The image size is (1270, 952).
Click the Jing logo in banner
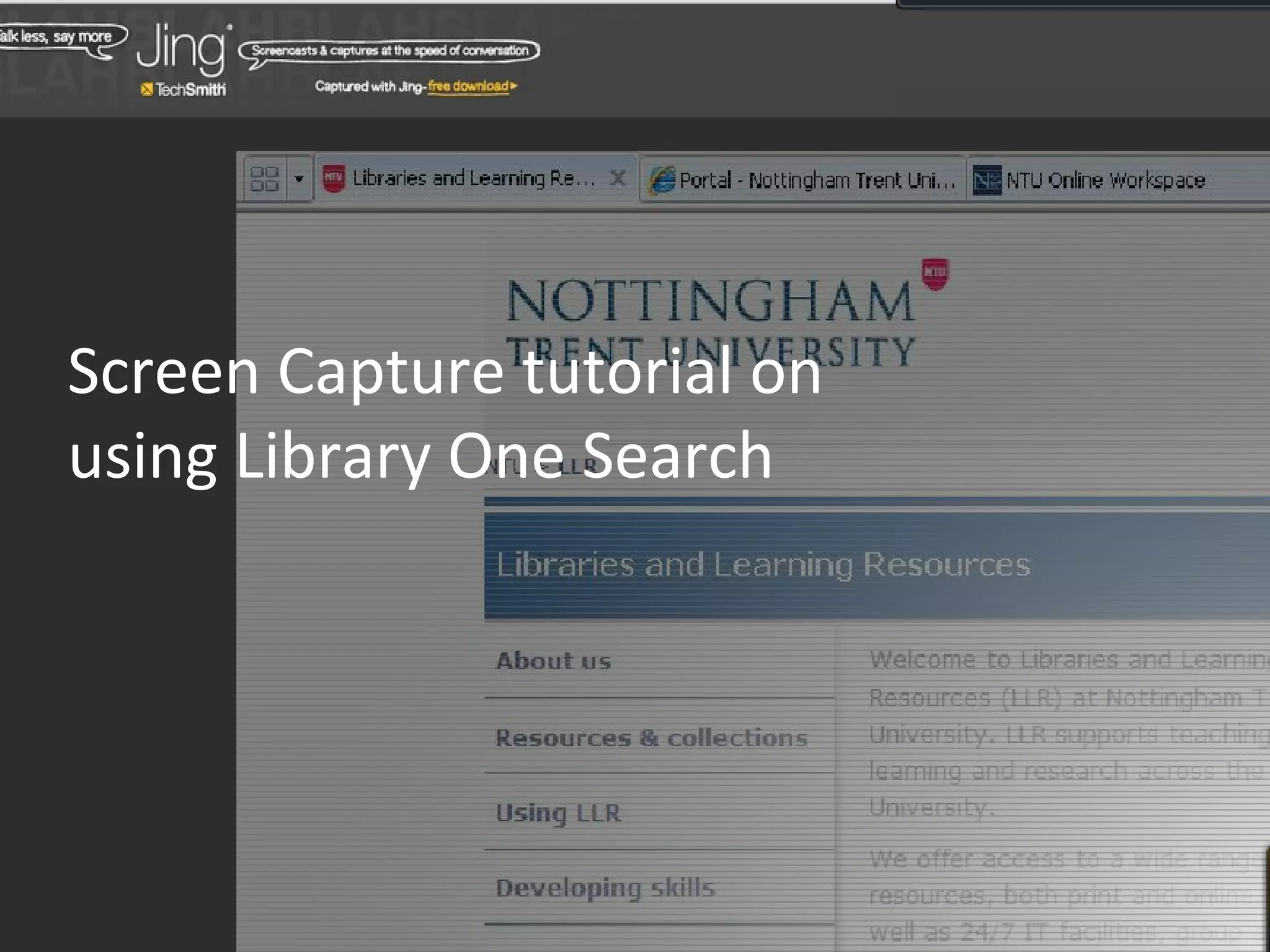[x=184, y=48]
